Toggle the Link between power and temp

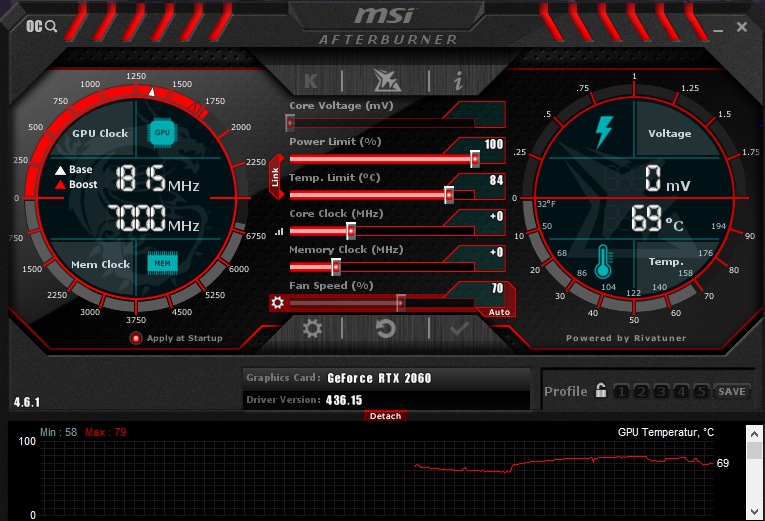(x=276, y=177)
